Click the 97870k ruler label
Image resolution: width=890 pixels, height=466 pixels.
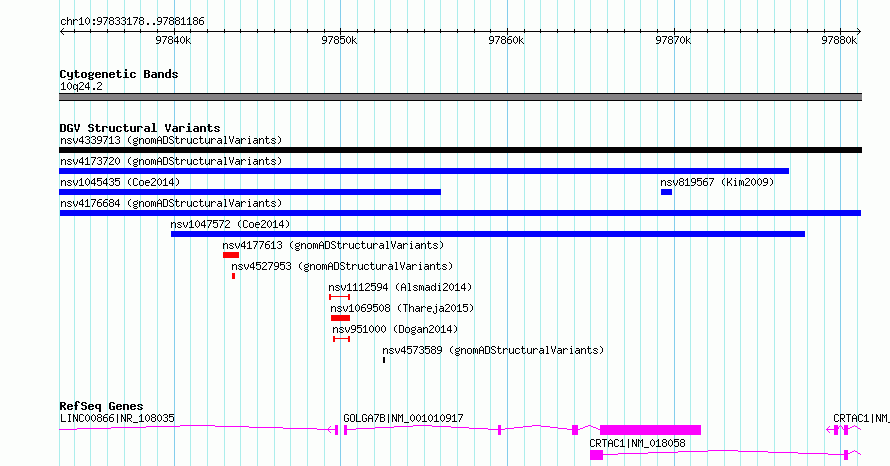point(673,40)
